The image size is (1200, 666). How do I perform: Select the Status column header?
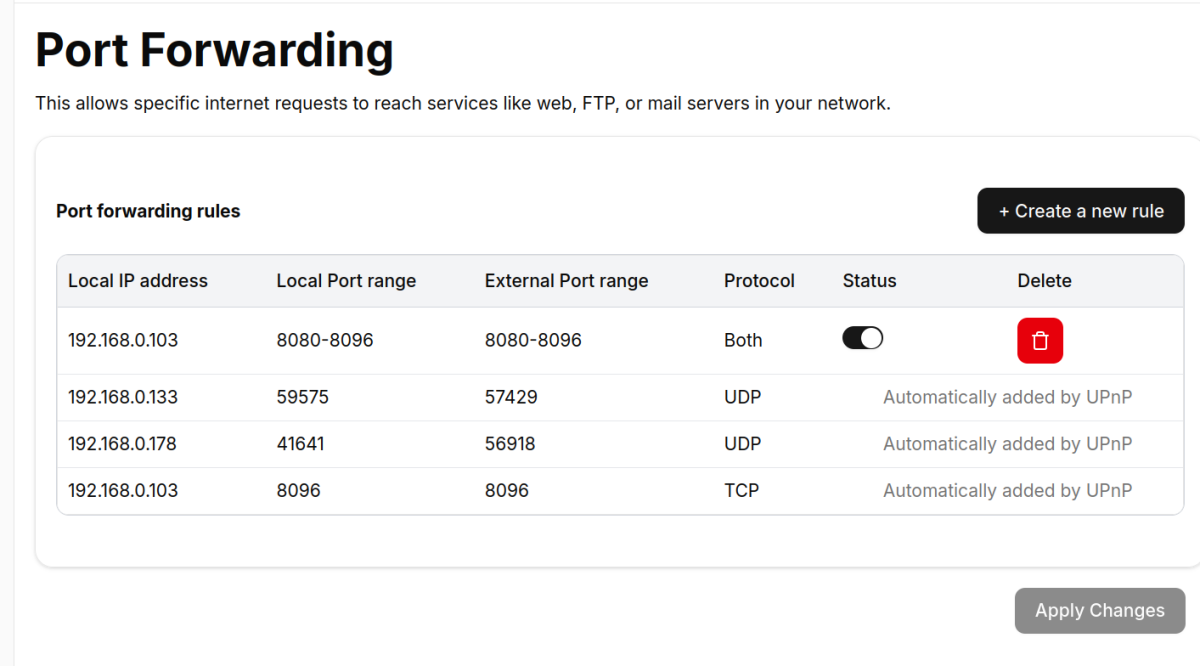tap(870, 281)
